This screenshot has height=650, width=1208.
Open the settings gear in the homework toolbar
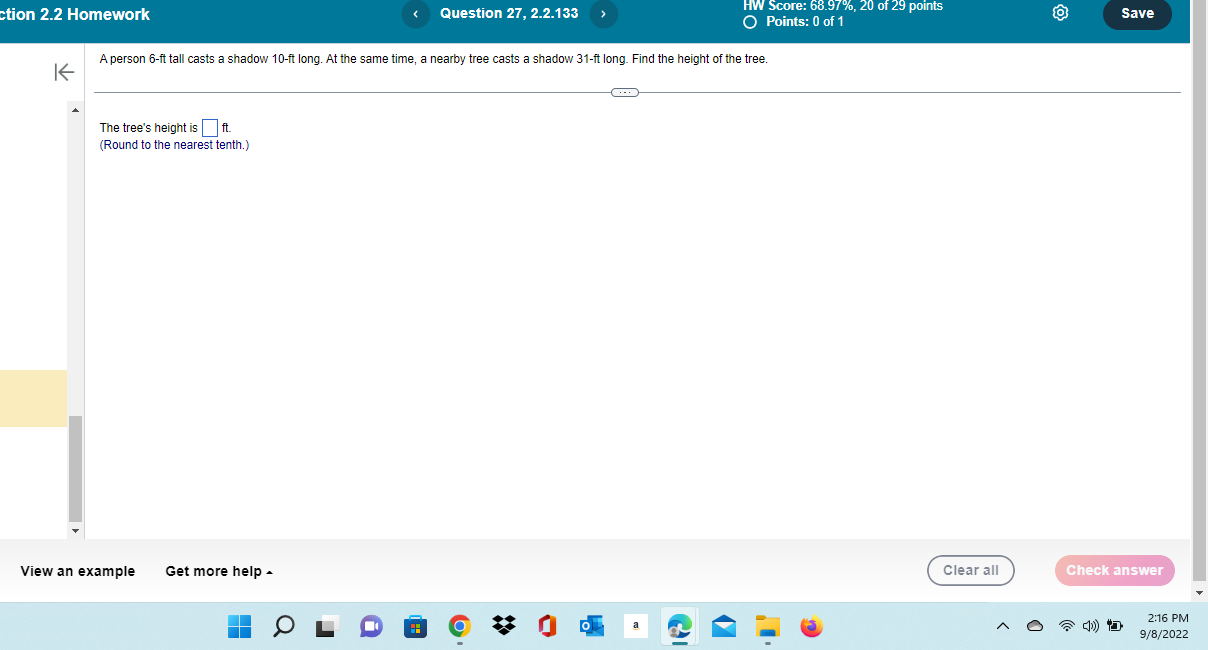[1060, 13]
